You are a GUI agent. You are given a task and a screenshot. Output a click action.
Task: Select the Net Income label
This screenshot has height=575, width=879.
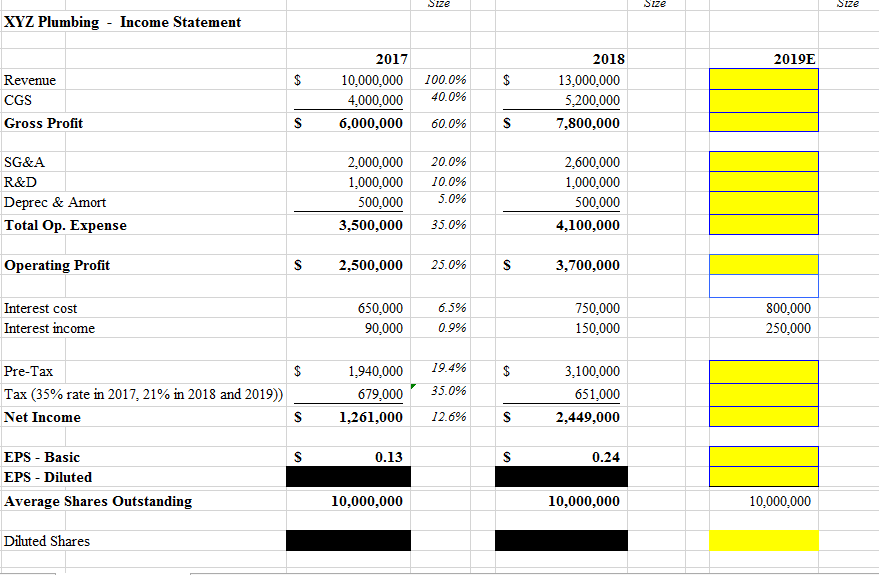pyautogui.click(x=43, y=418)
